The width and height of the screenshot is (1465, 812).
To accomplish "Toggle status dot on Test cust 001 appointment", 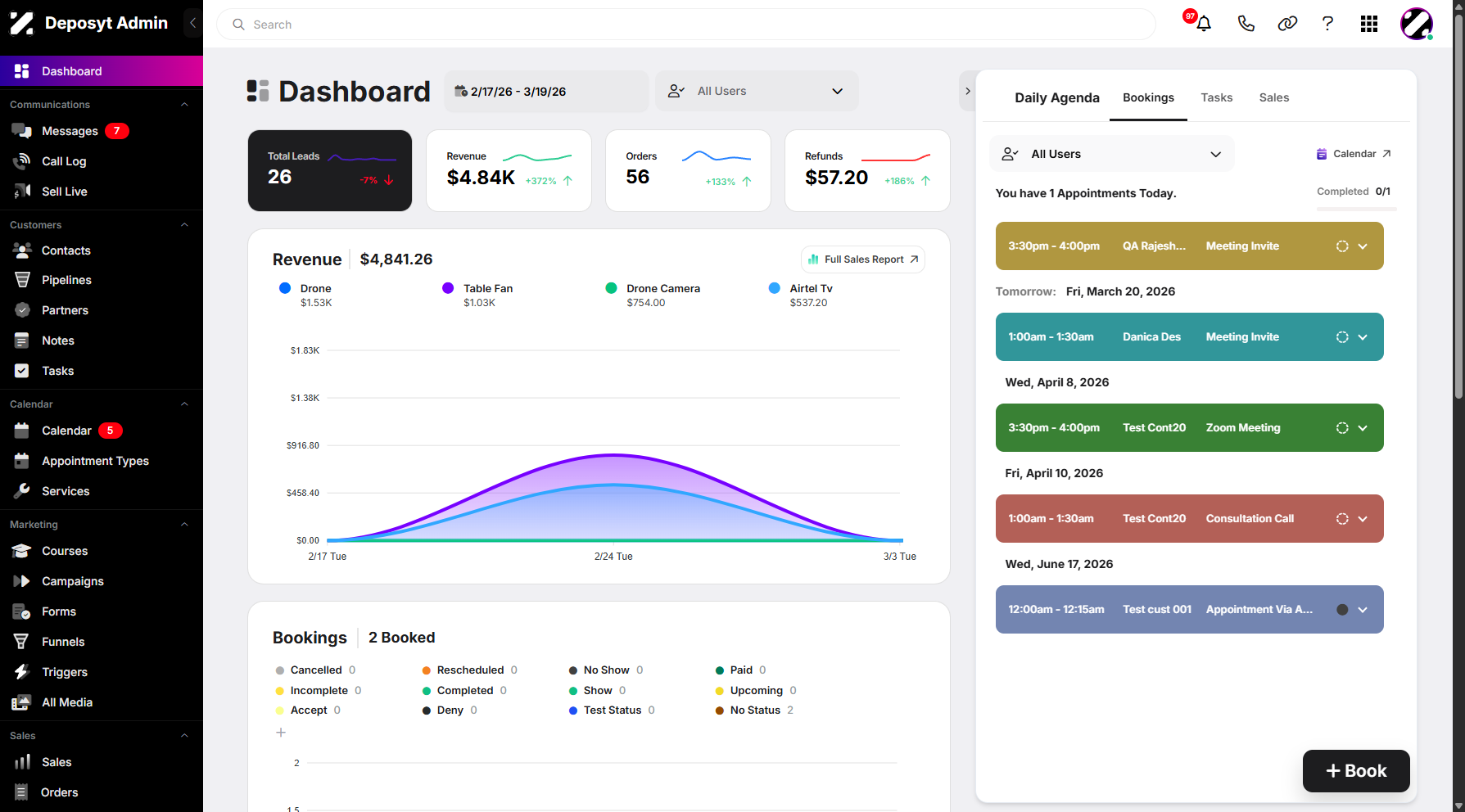I will pyautogui.click(x=1342, y=610).
